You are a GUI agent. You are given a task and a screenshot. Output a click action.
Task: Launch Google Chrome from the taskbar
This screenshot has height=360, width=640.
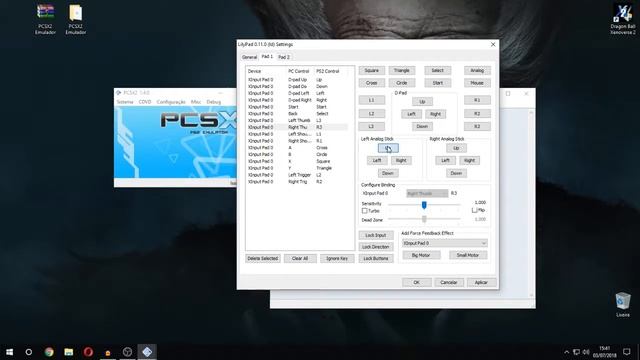[49, 352]
